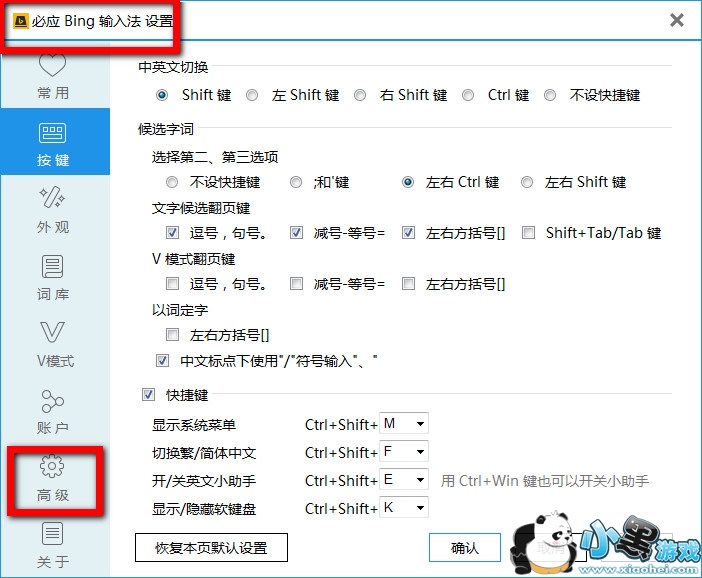Click 恢复本页默认设置 button
The width and height of the screenshot is (702, 578).
(211, 548)
